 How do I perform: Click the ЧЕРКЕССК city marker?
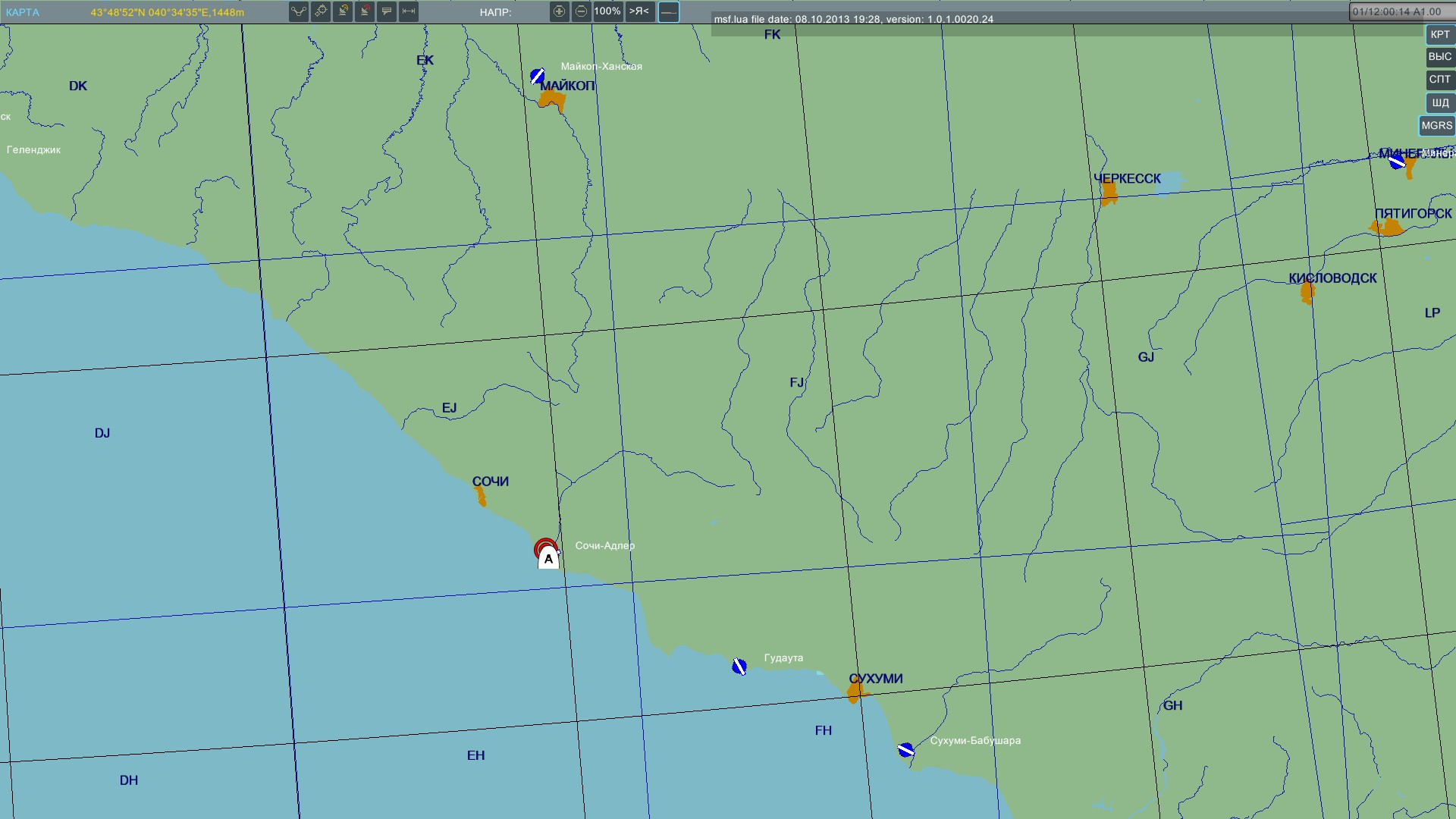(1109, 194)
